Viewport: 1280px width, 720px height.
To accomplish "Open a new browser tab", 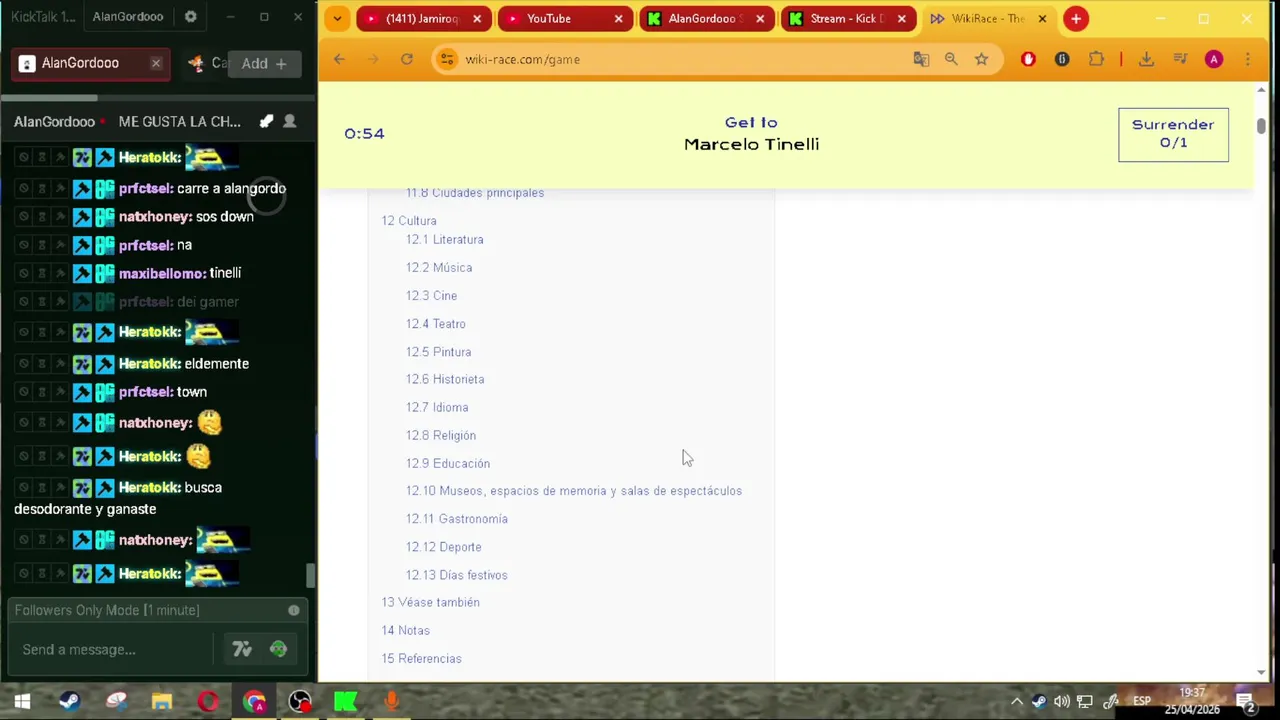I will click(x=1076, y=18).
